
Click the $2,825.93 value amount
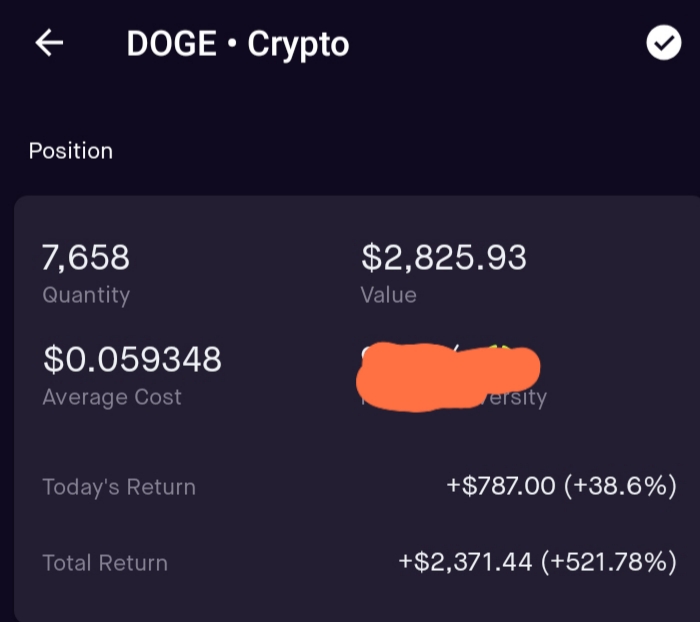coord(444,258)
